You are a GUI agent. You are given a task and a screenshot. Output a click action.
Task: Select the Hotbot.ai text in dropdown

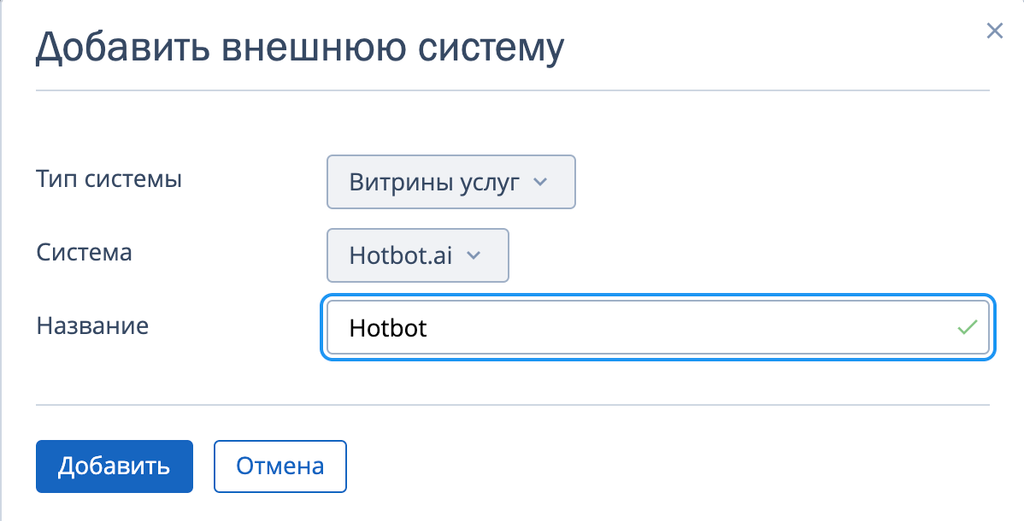(400, 255)
